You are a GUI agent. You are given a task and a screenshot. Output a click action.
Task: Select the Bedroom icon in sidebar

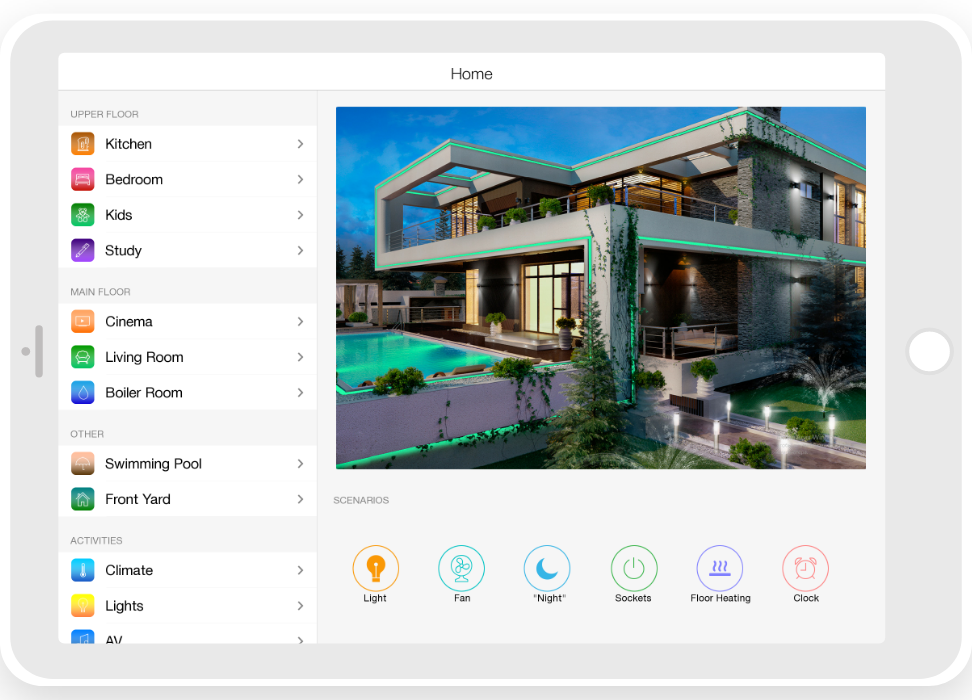(83, 180)
